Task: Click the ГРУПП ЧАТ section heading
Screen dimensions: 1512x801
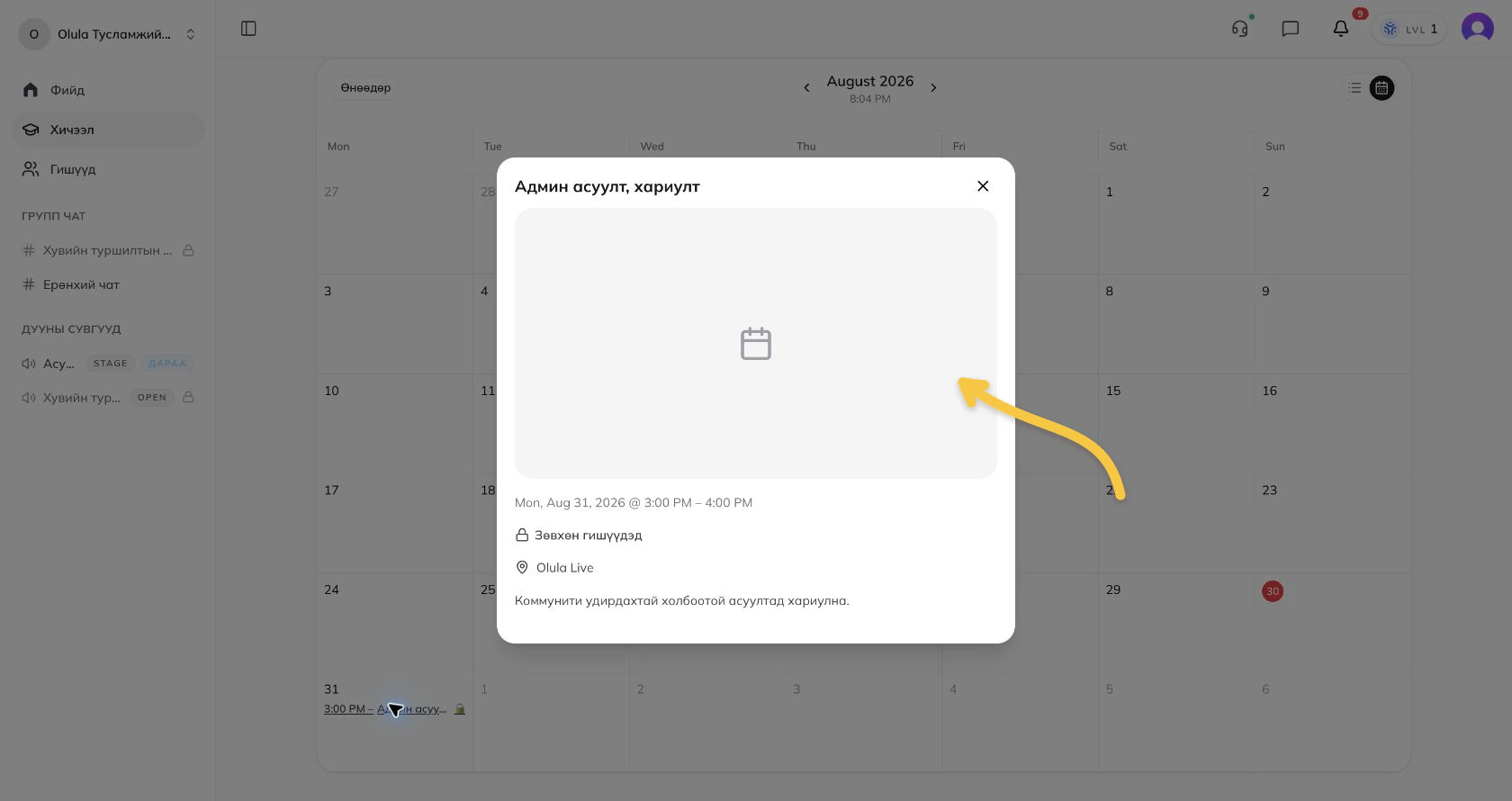Action: coord(54,216)
